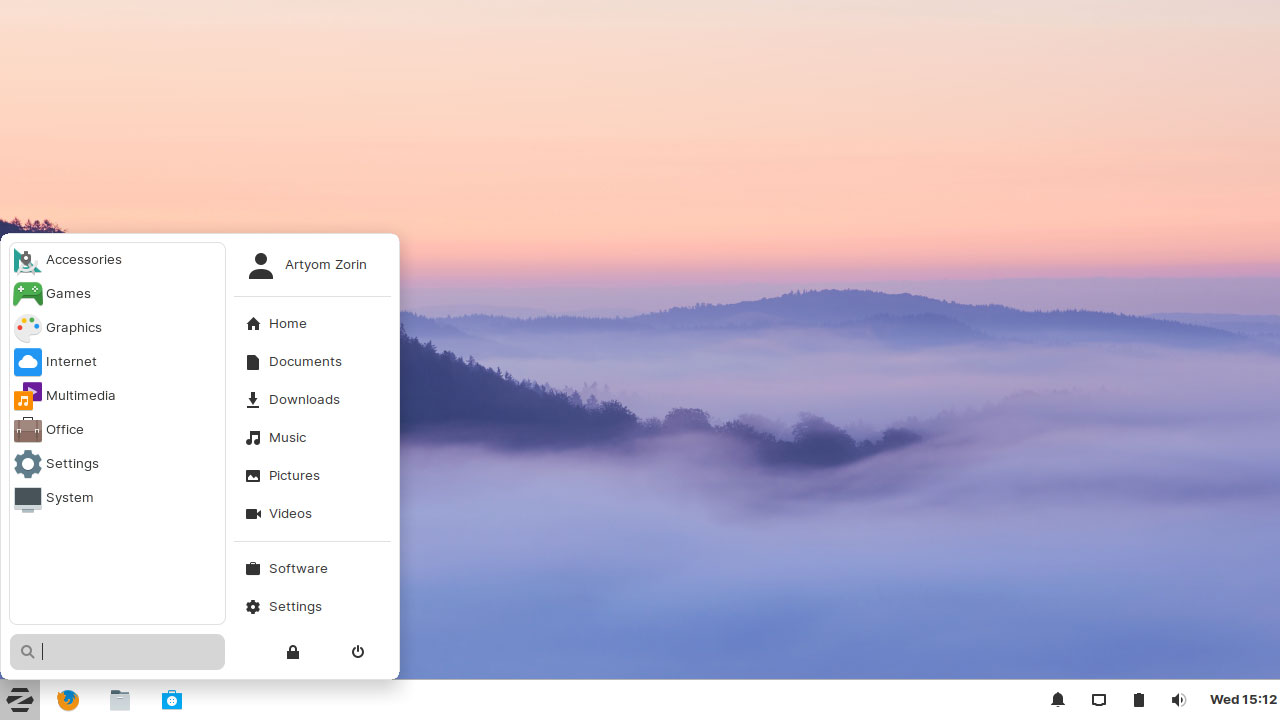Open the volume control in the tray

click(1178, 699)
